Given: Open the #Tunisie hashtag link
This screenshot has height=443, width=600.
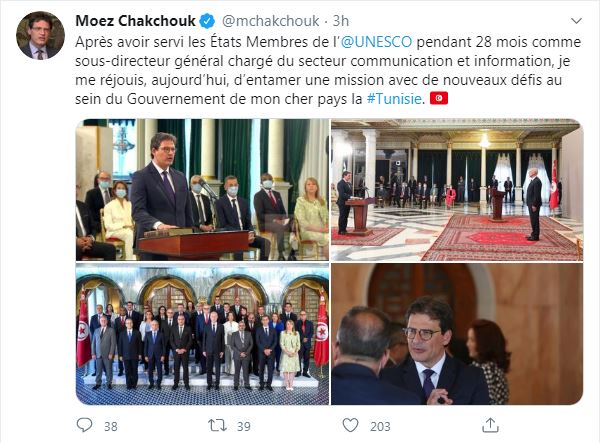Looking at the screenshot, I should point(394,99).
